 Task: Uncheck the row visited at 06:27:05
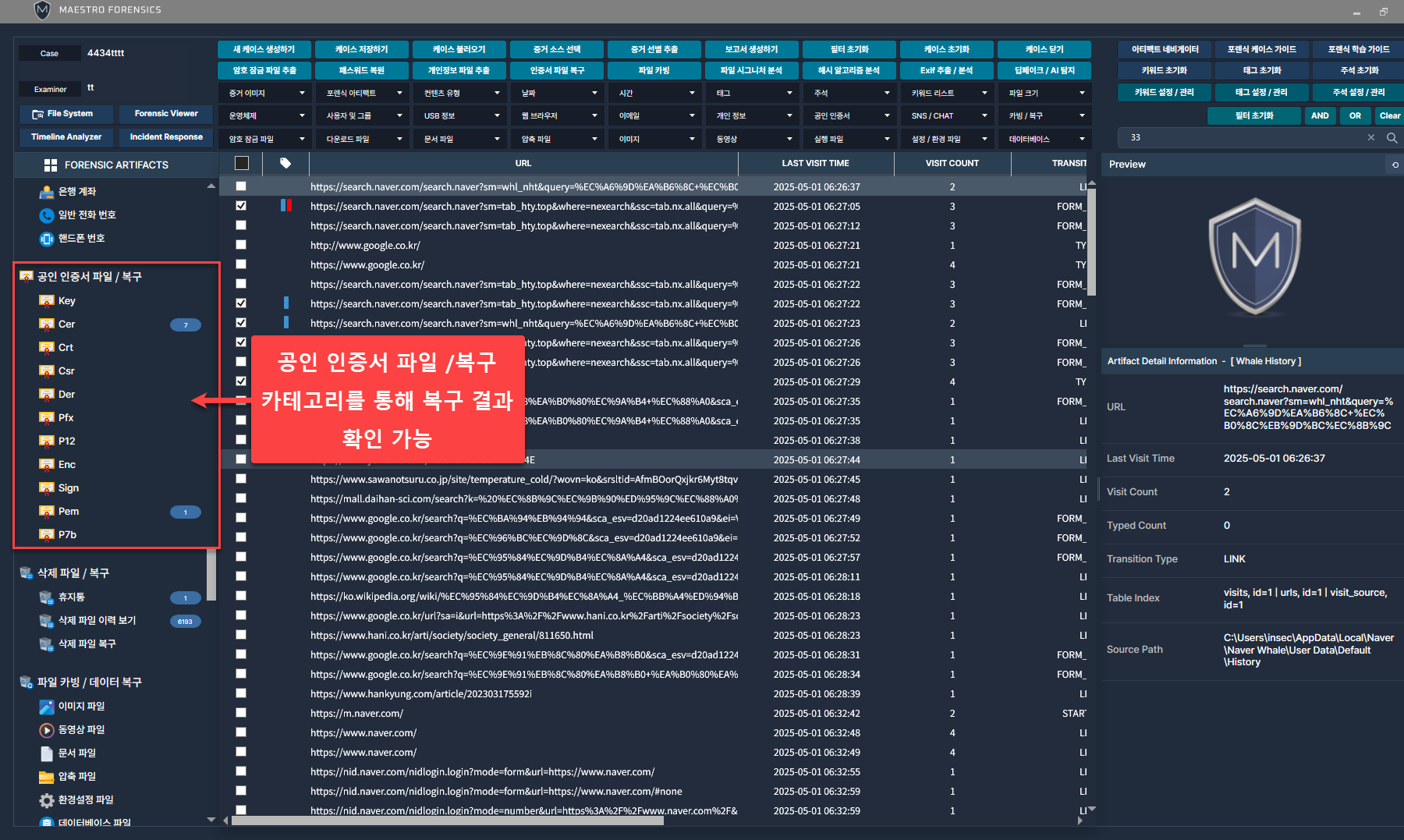click(x=241, y=206)
